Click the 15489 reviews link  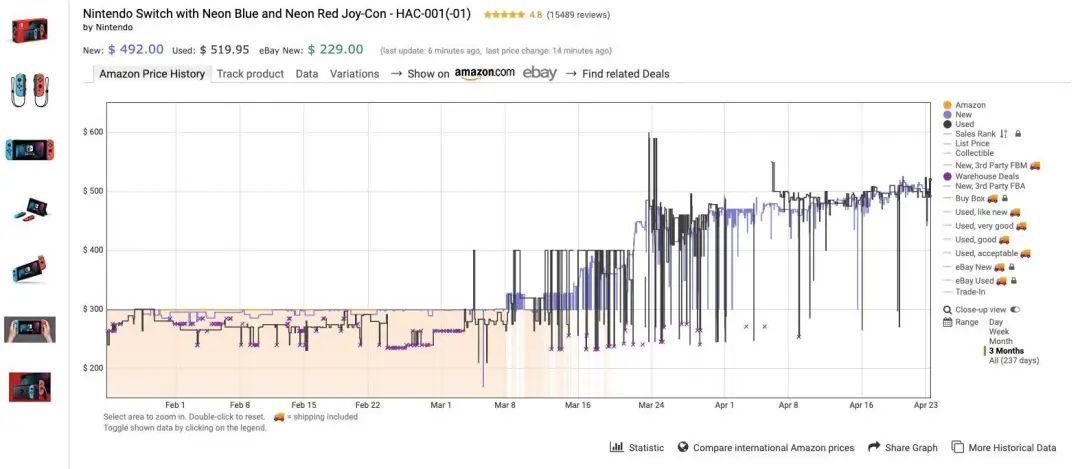(578, 14)
